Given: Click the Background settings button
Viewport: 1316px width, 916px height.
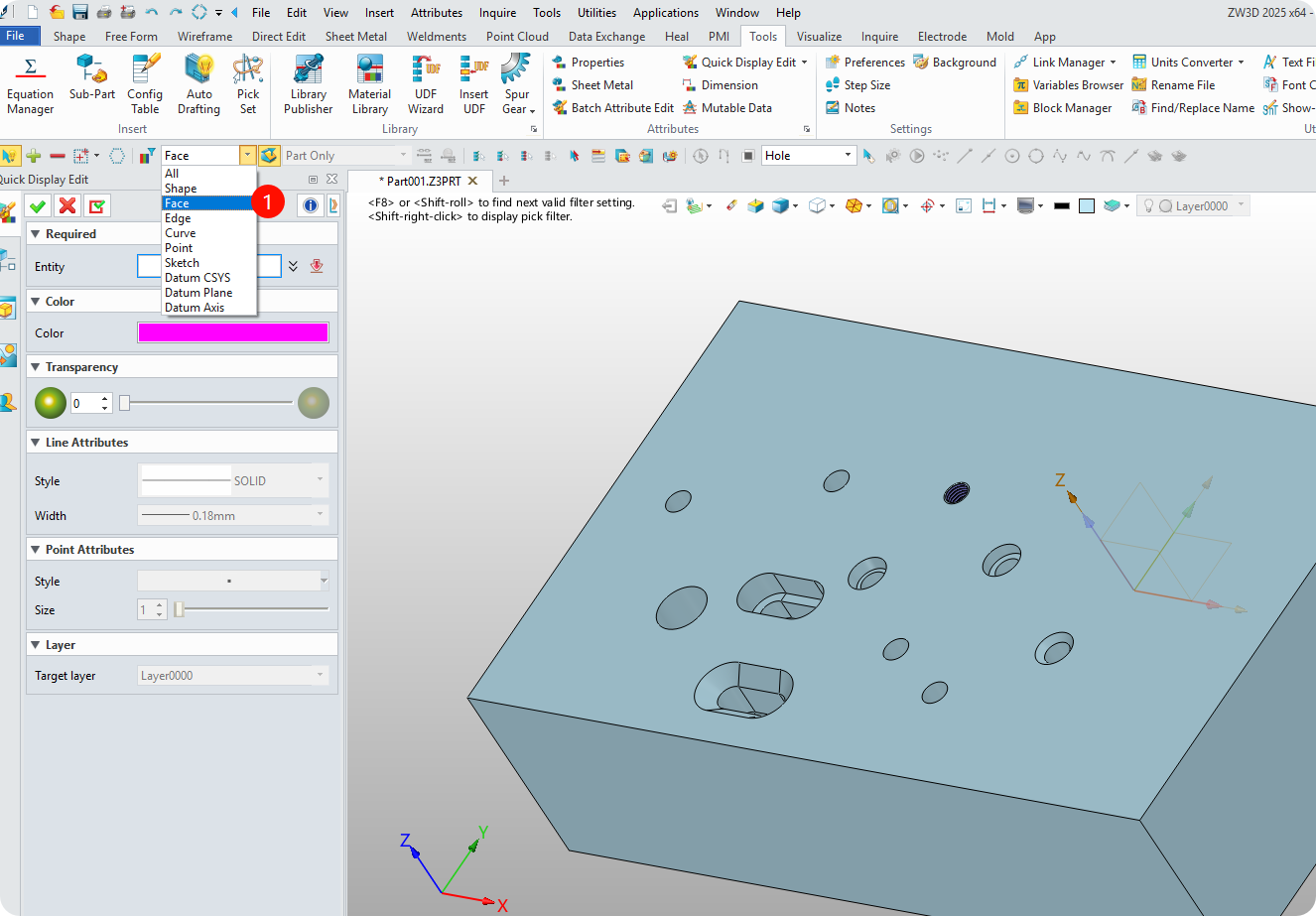Looking at the screenshot, I should pos(954,63).
